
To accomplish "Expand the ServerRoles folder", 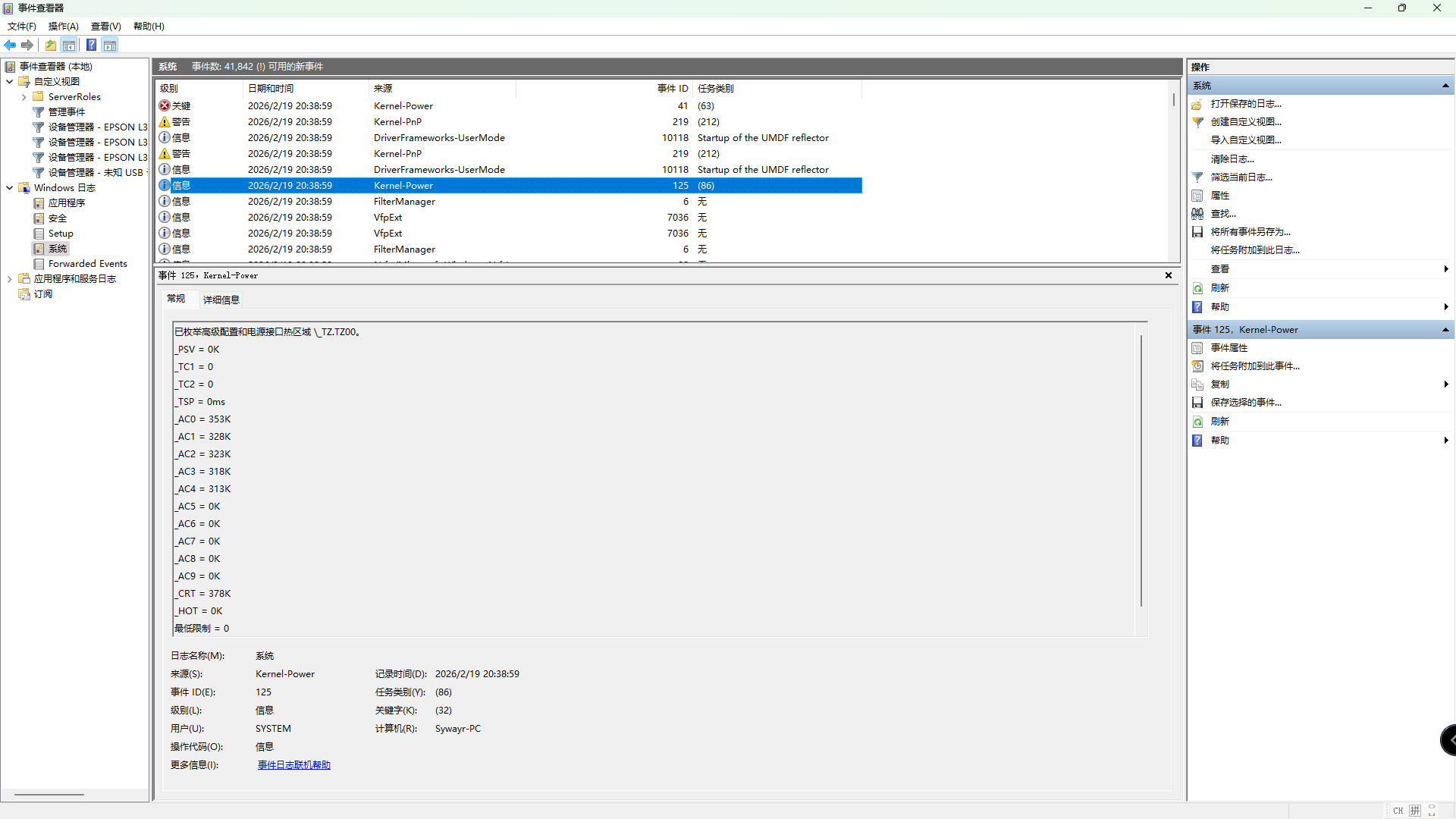I will (24, 97).
